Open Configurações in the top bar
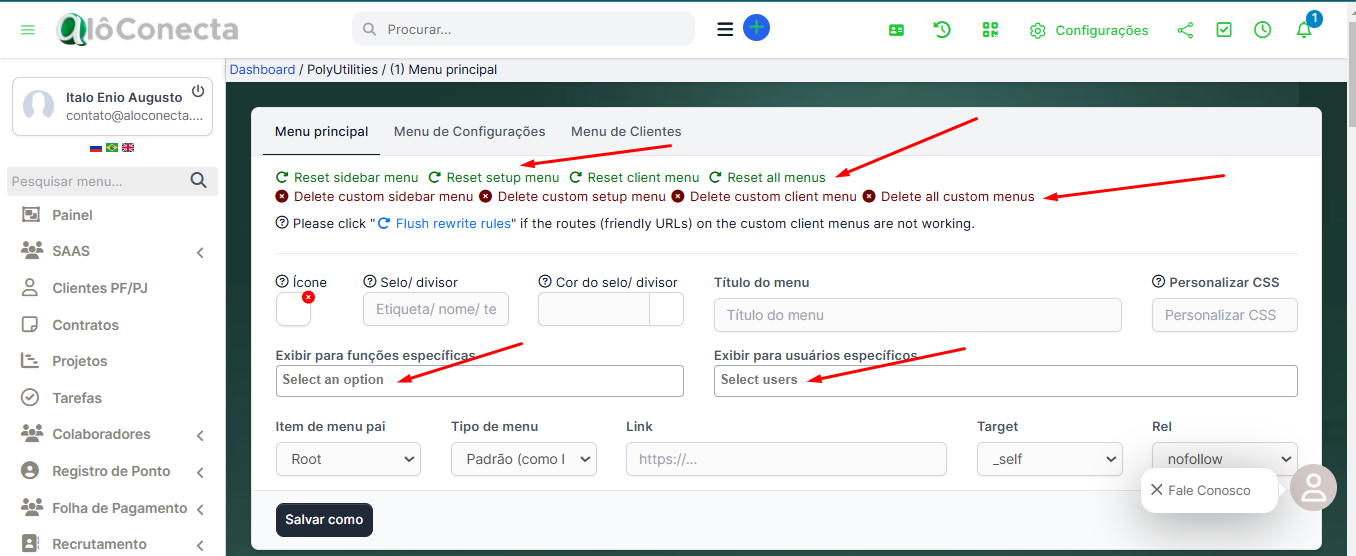Screen dimensions: 1356x556 [1089, 30]
